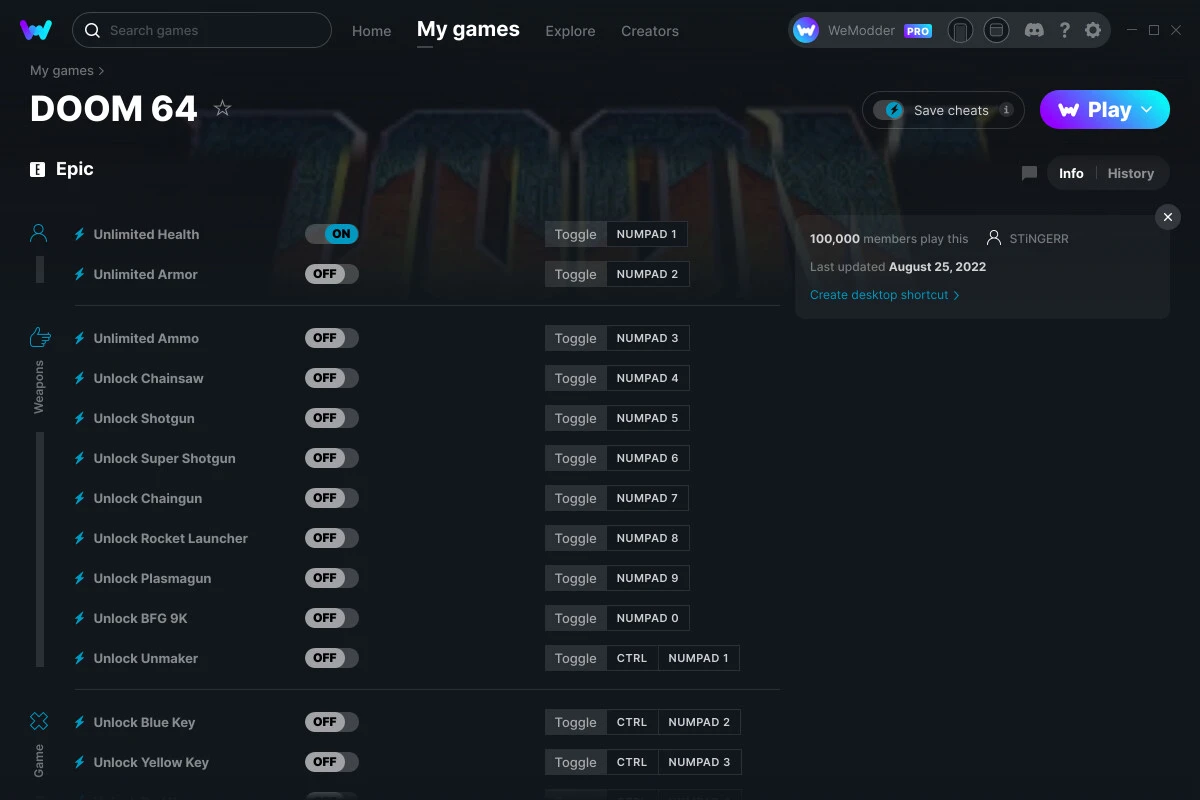1200x800 pixels.
Task: Click Toggle button for Unlock Chainsaw
Action: 576,378
